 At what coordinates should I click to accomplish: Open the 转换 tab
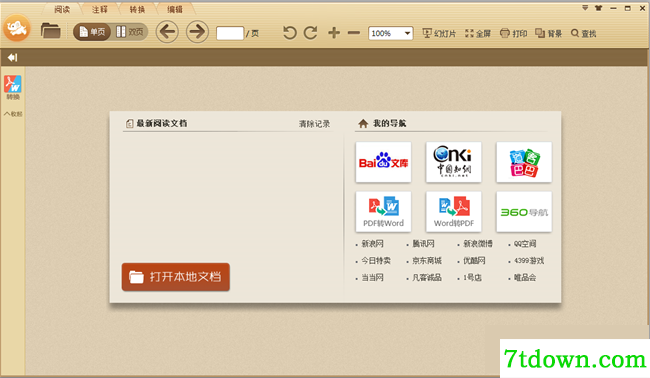click(x=137, y=9)
